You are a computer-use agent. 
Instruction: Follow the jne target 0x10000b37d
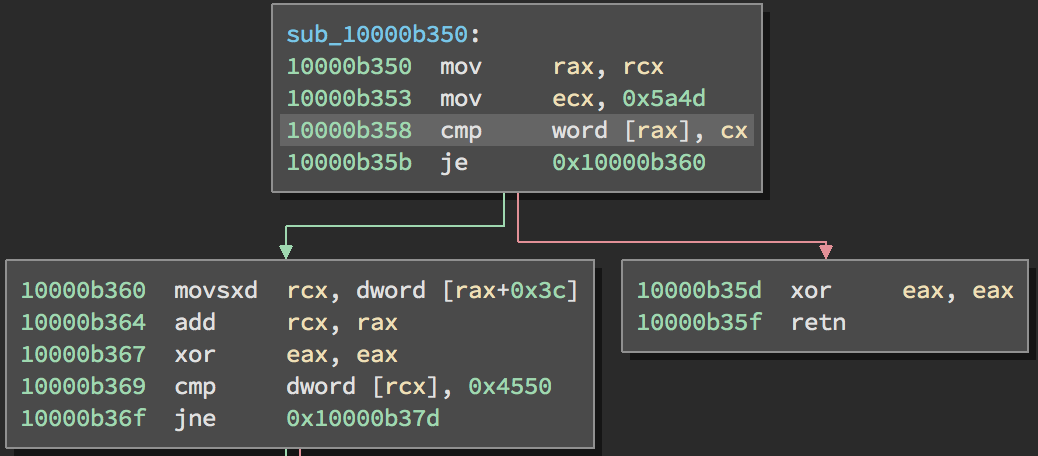click(x=362, y=418)
